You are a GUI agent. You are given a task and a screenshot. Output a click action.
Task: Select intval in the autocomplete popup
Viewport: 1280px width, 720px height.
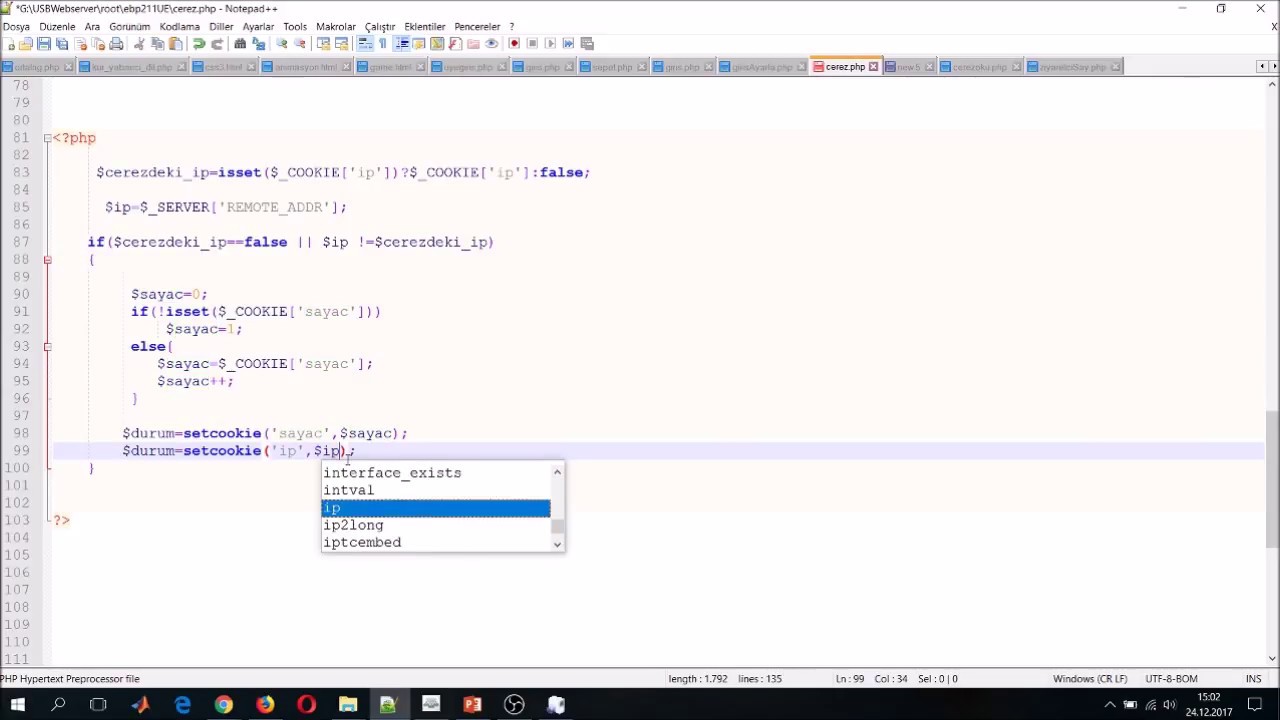(x=348, y=490)
